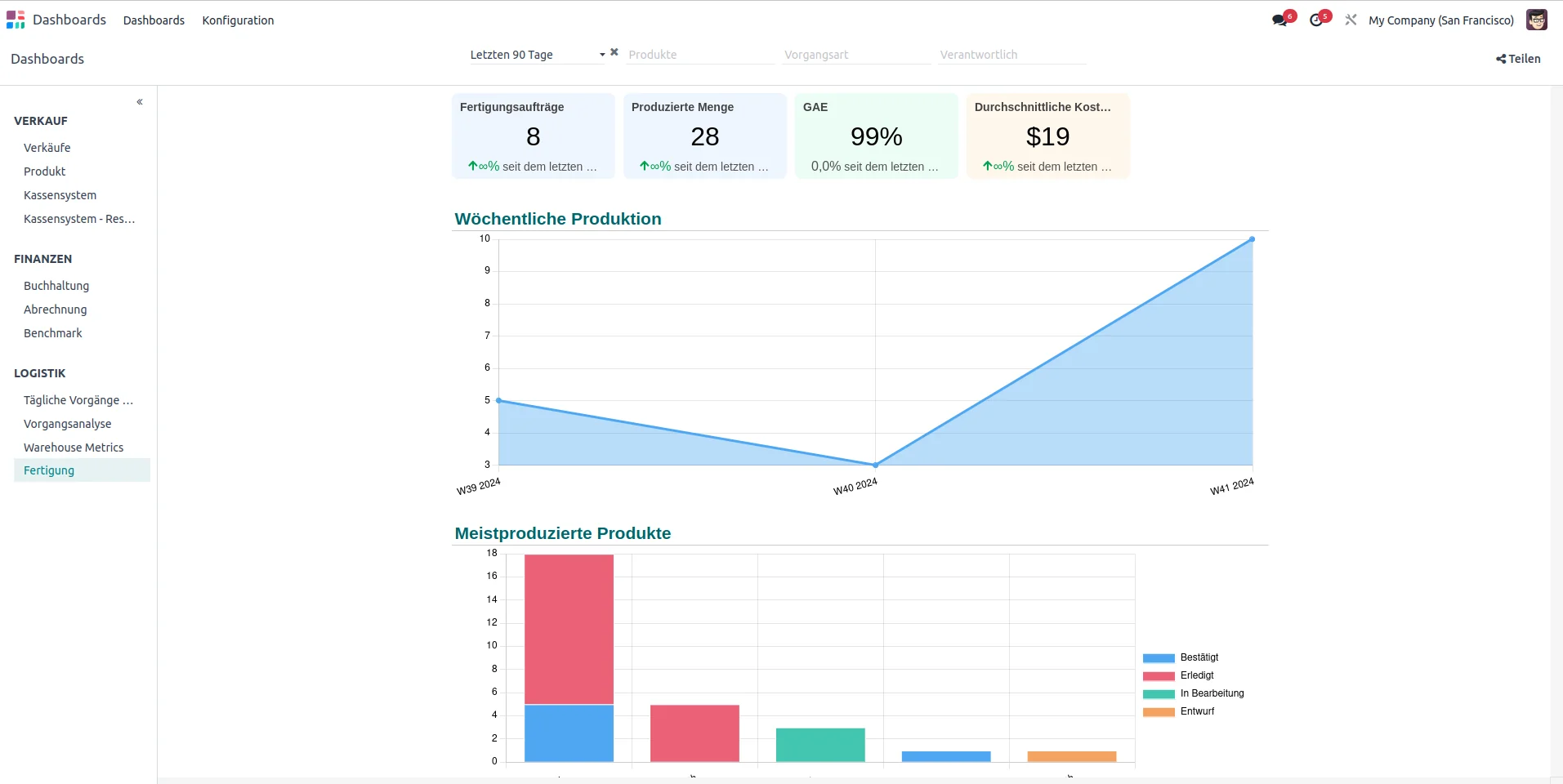Image resolution: width=1563 pixels, height=784 pixels.
Task: Click the Durchschnittliche Kost… KPI card
Action: tap(1048, 136)
